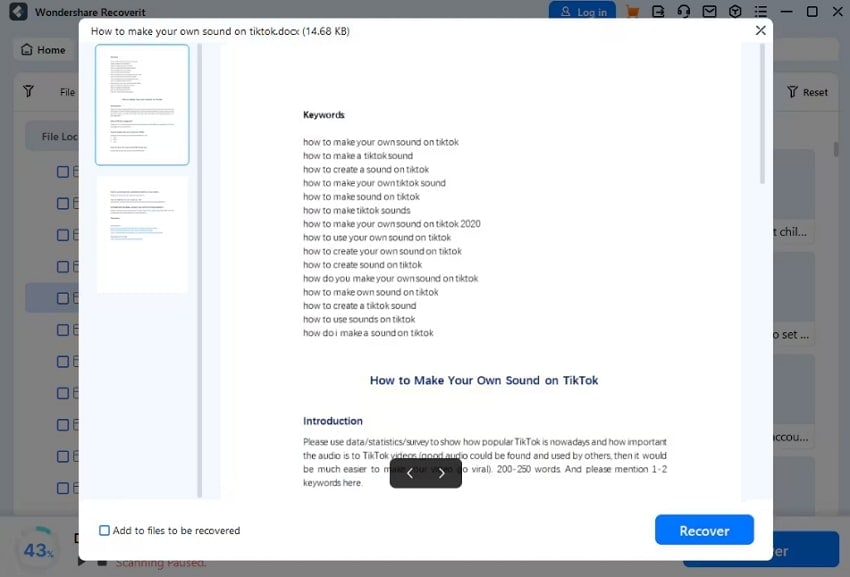Select the first page thumbnail
850x577 pixels.
(142, 105)
